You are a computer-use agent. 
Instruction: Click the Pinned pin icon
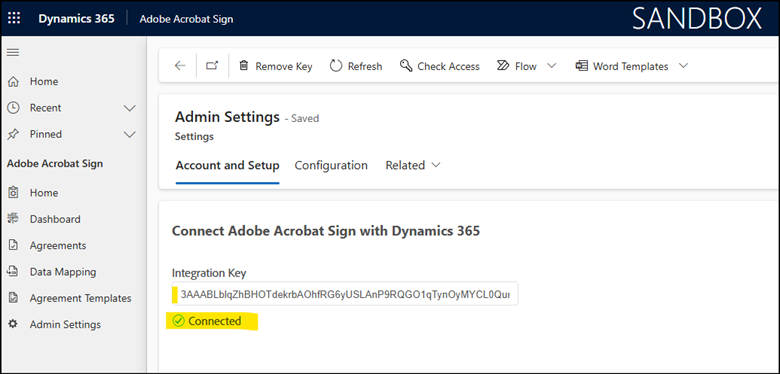(14, 134)
